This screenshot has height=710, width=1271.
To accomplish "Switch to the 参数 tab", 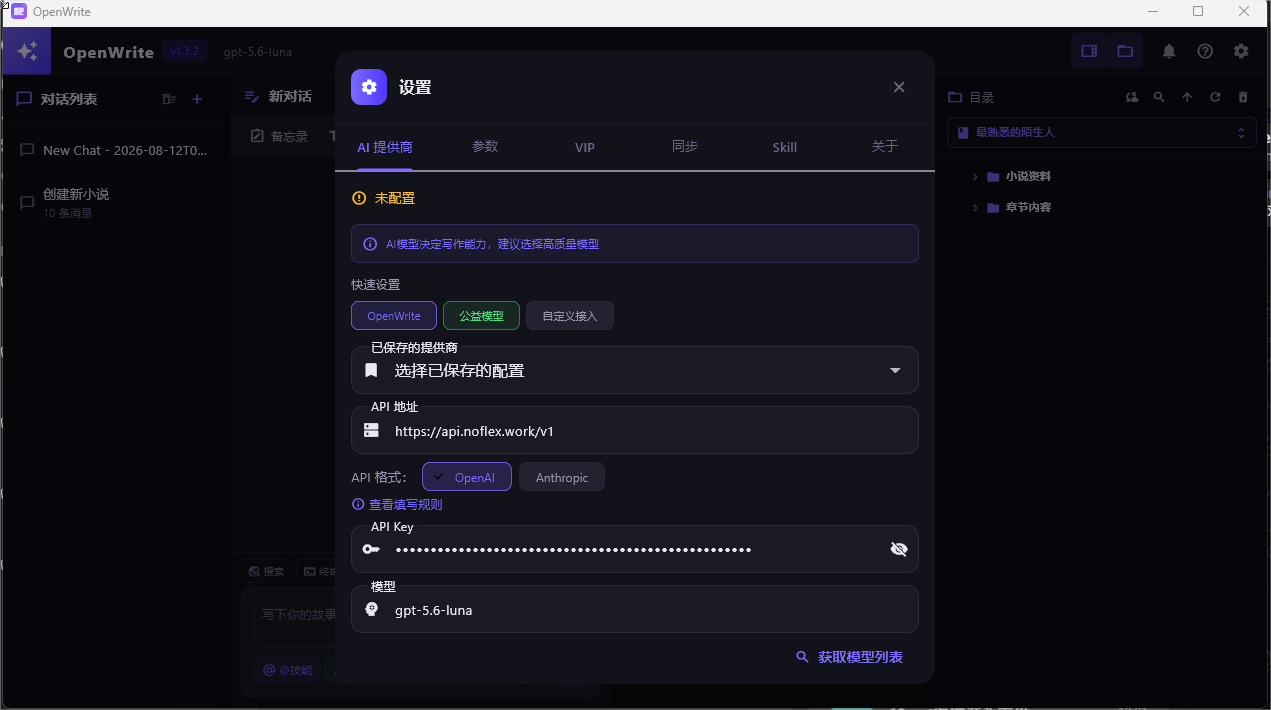I will pos(485,147).
